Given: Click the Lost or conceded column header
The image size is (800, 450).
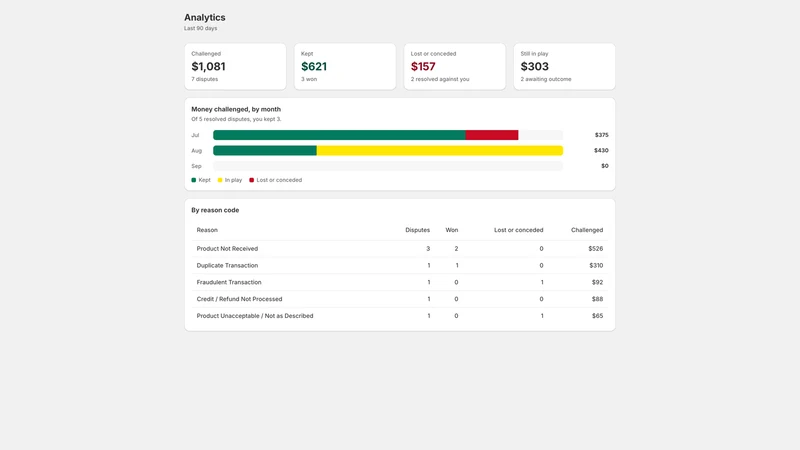Looking at the screenshot, I should pyautogui.click(x=518, y=230).
